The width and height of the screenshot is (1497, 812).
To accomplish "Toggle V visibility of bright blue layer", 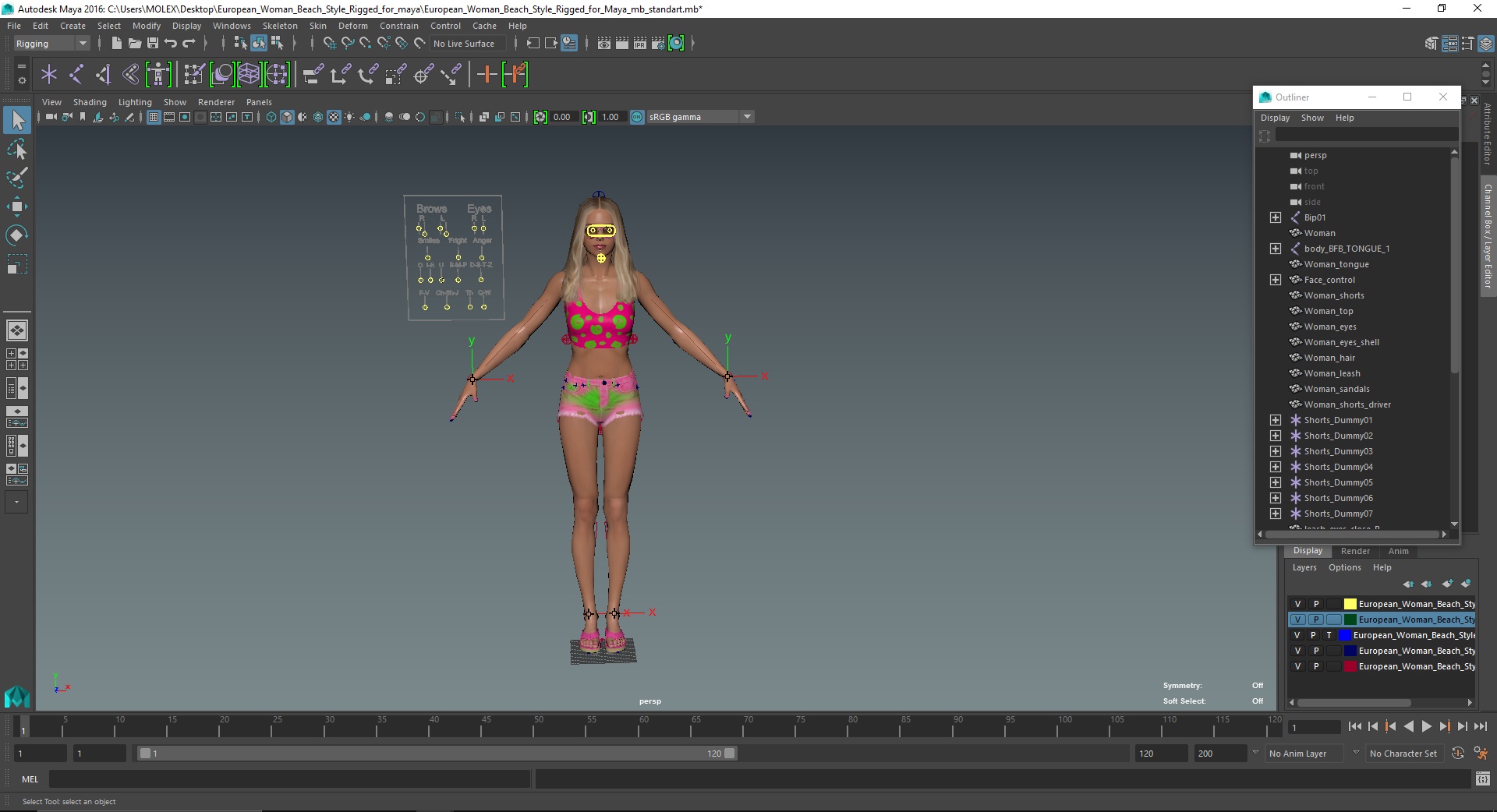I will [1297, 635].
